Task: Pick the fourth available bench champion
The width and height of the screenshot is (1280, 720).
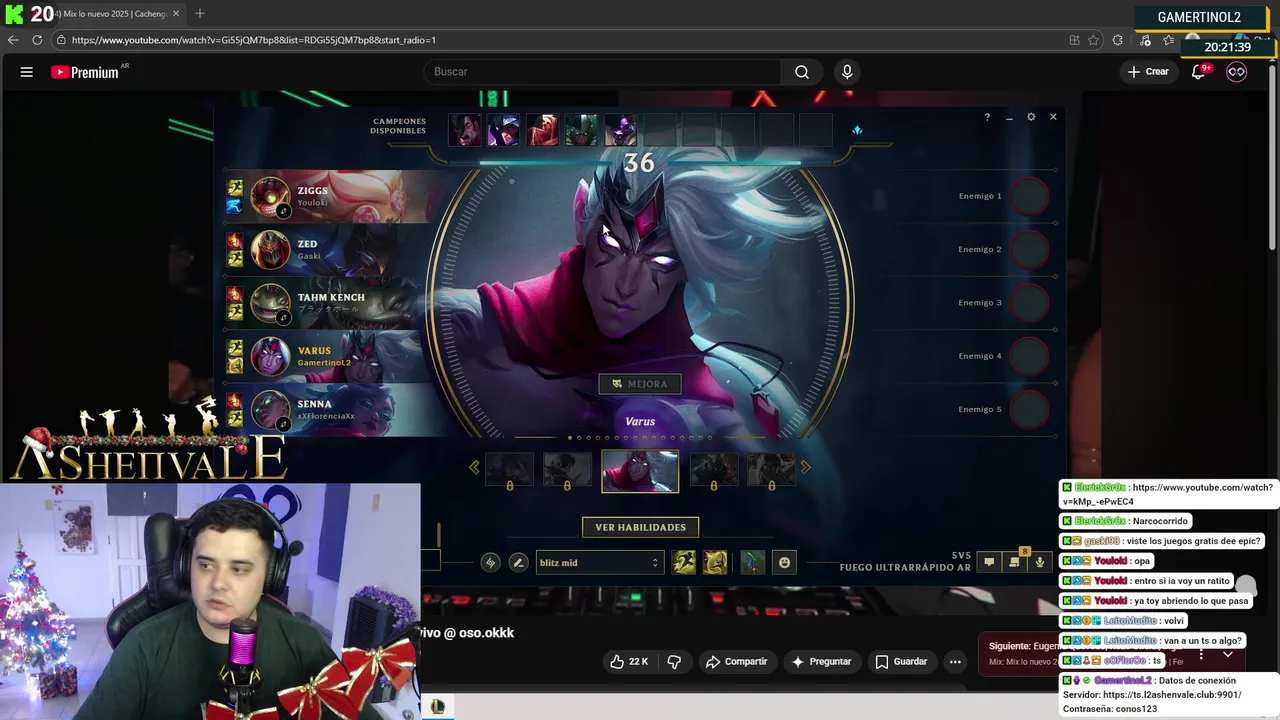Action: [x=581, y=130]
